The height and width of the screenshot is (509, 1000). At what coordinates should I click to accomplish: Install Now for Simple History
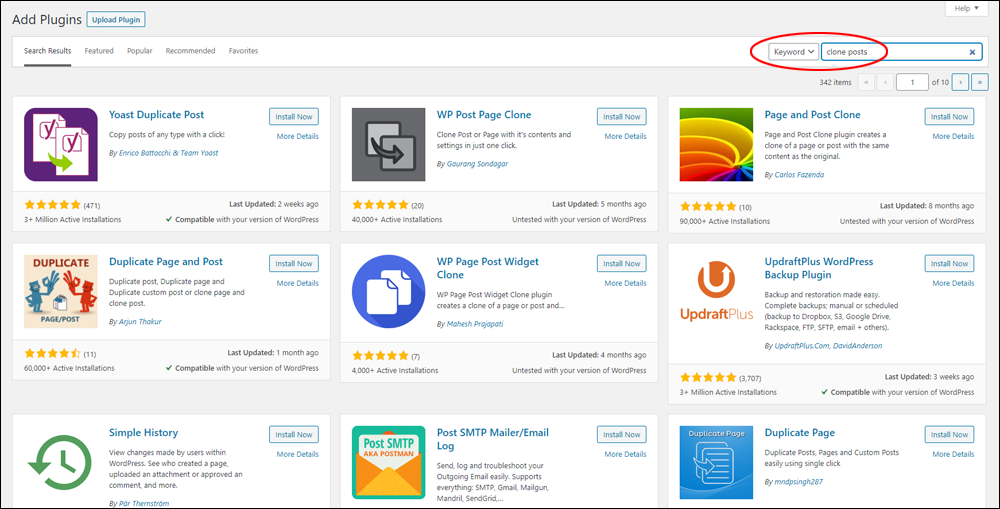point(294,434)
